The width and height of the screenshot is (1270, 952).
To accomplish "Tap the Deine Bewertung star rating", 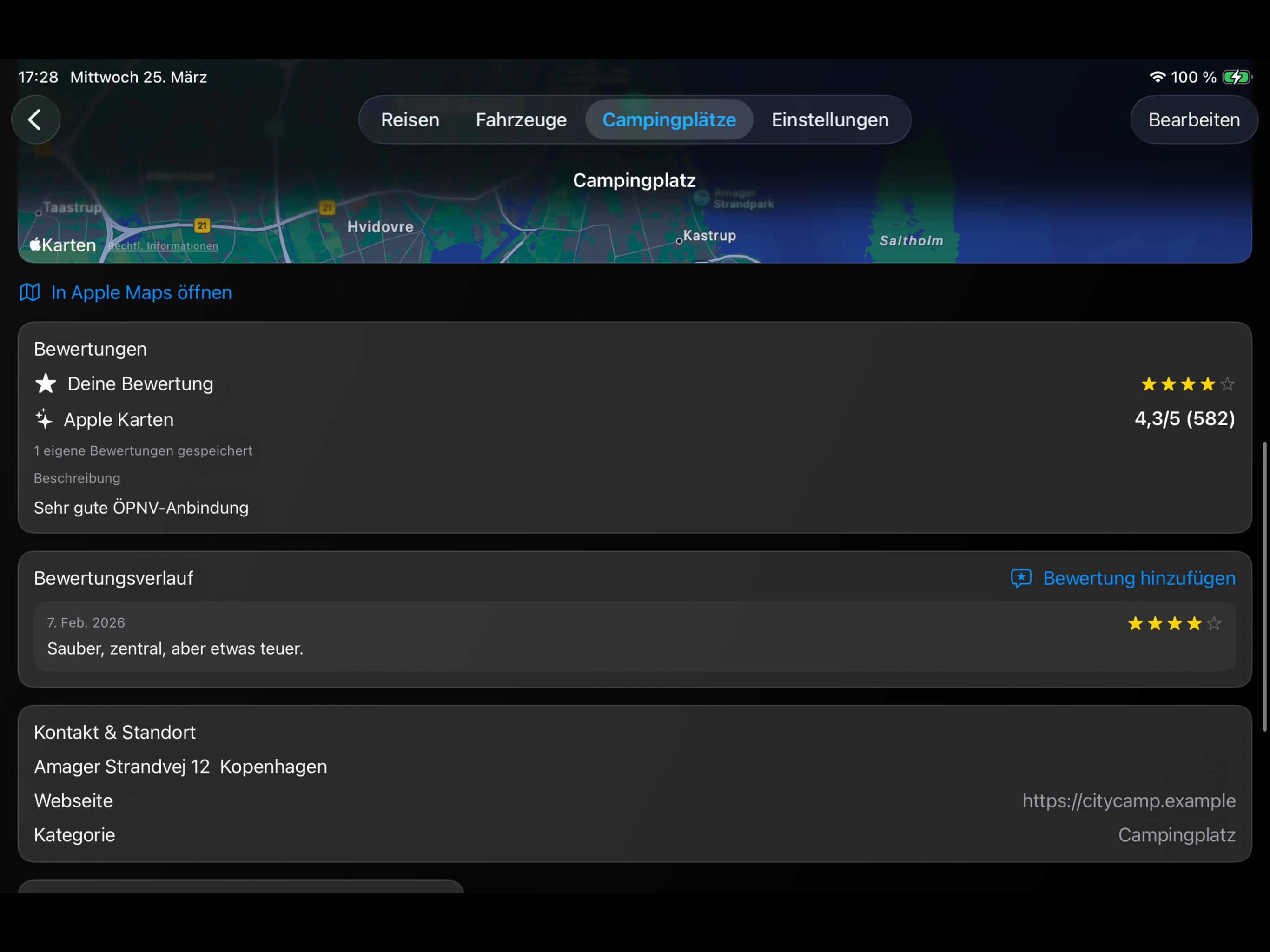I will click(1187, 383).
